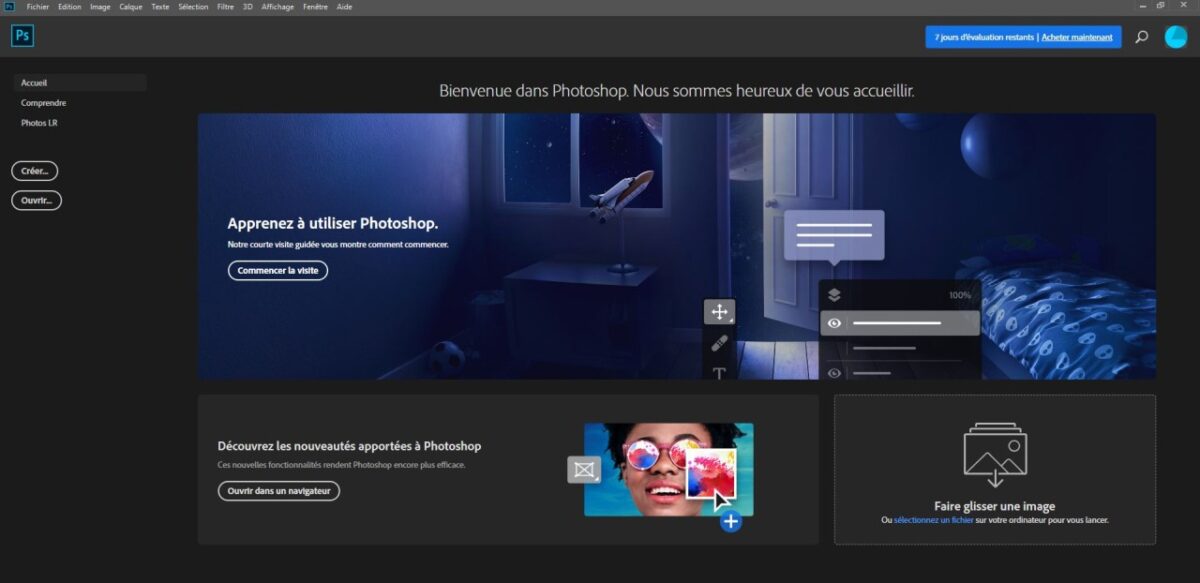The width and height of the screenshot is (1200, 583).
Task: Open the search magnifier icon
Action: tap(1142, 37)
